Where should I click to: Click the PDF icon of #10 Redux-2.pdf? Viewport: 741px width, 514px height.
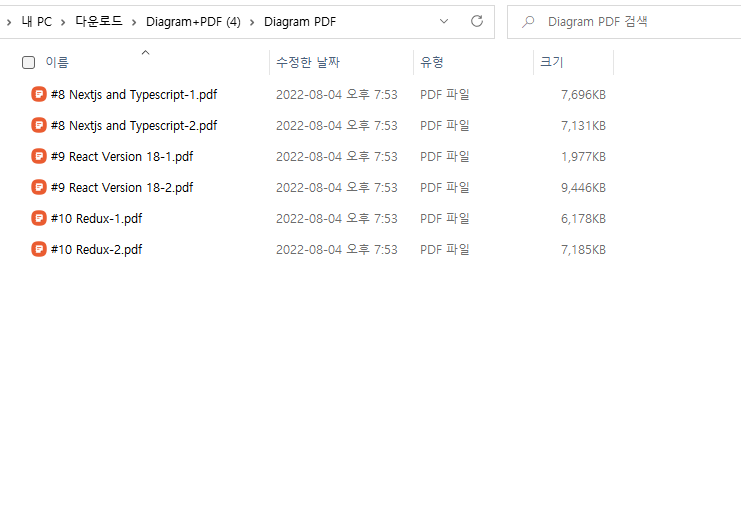tap(39, 249)
